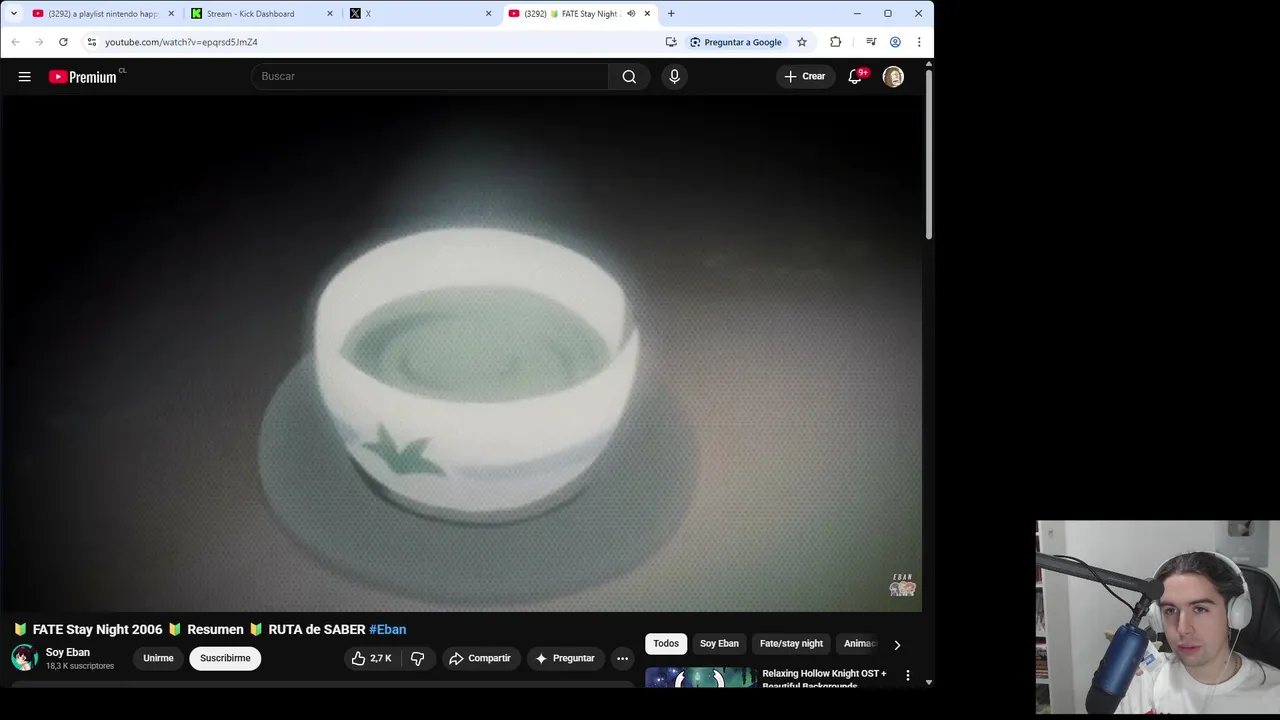Click the youtube.com address bar URL
This screenshot has height=720, width=1280.
[181, 42]
